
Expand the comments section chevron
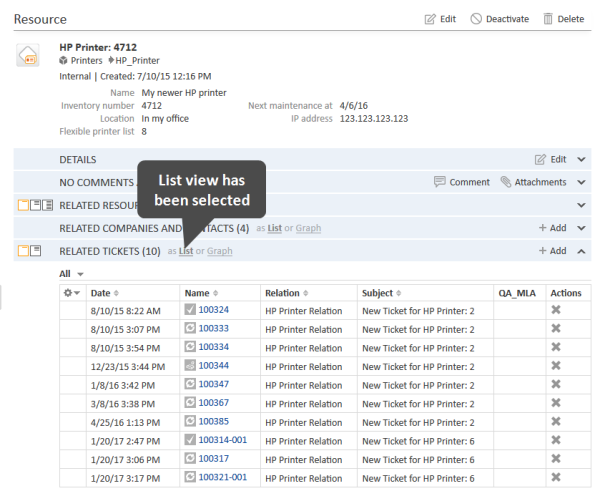click(x=581, y=183)
